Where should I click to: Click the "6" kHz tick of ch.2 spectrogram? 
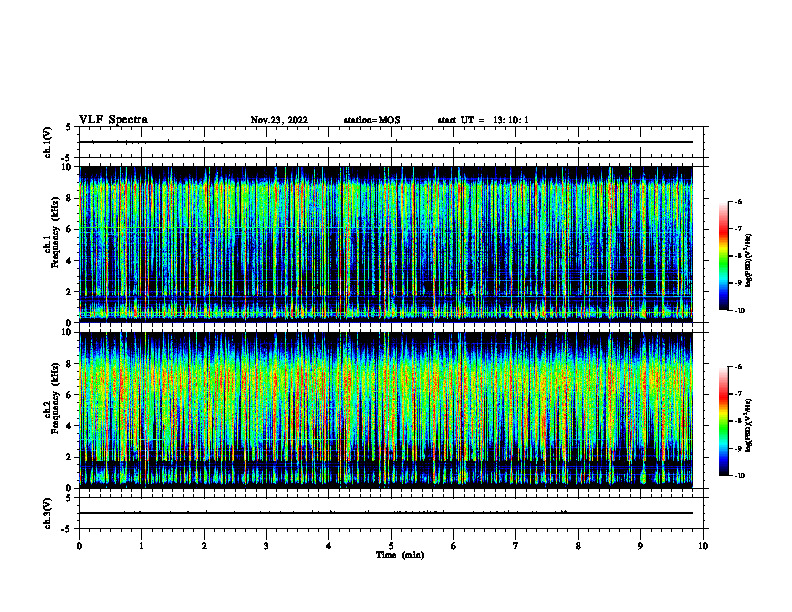click(x=70, y=395)
